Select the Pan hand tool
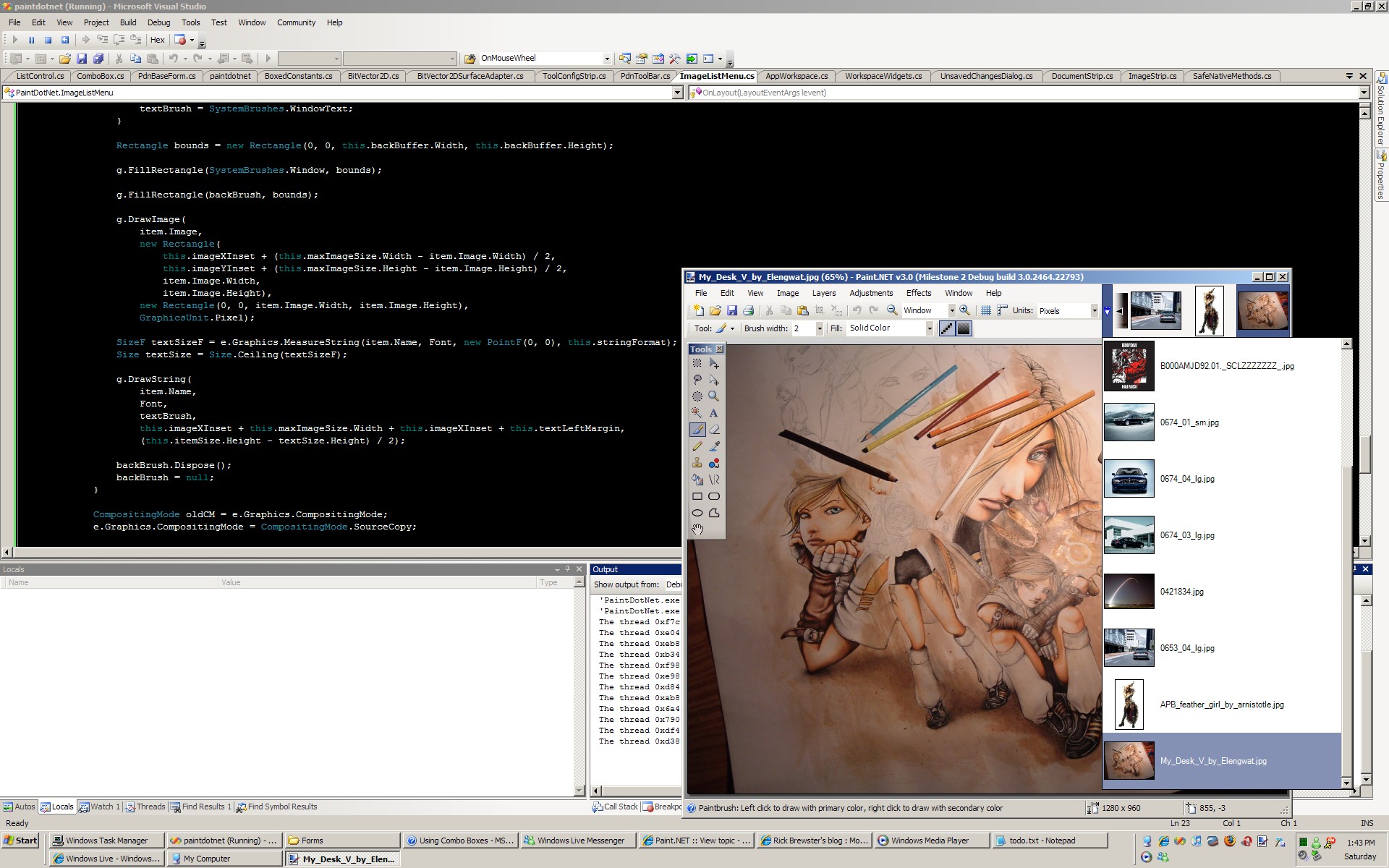Viewport: 1389px width, 868px height. pos(697,529)
